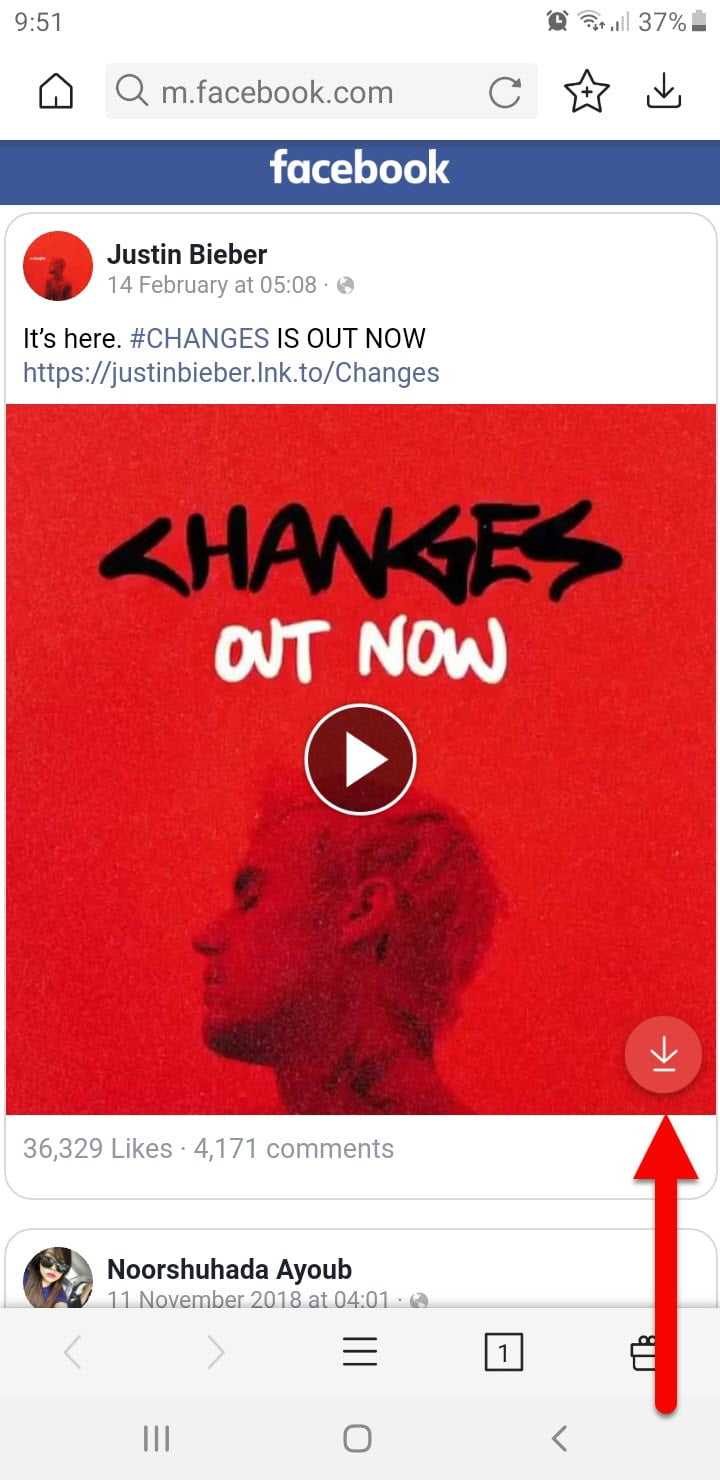The height and width of the screenshot is (1480, 720).
Task: Open the #CHANGES hashtag
Action: coord(199,338)
